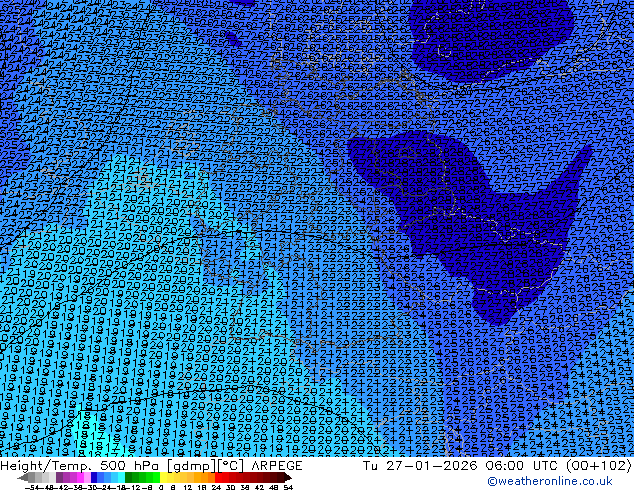Pick the cyan legend swatch near -18
Viewport: 634px width, 490px height.
[x=122, y=478]
